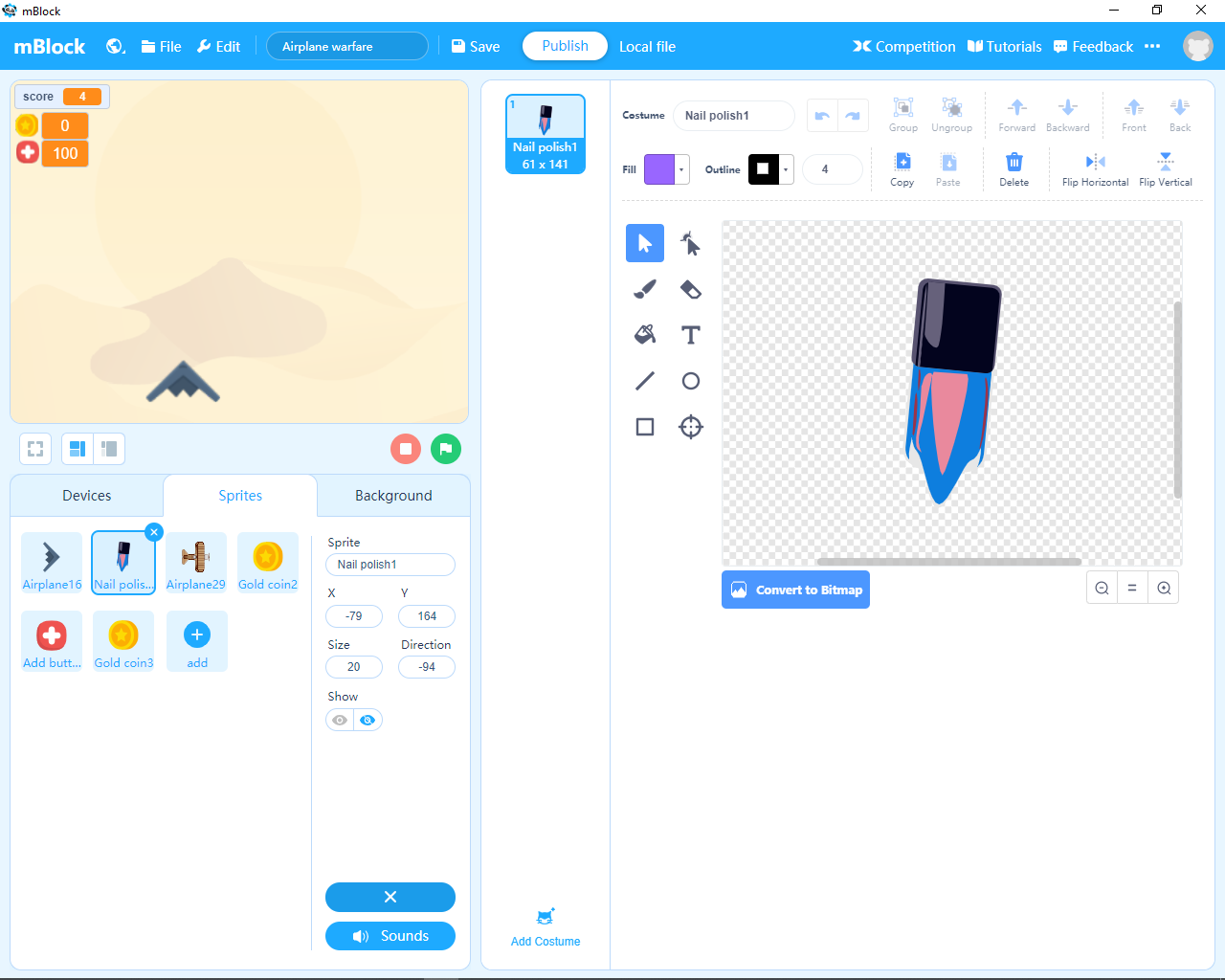This screenshot has width=1225, height=980.
Task: Open the Sounds panel
Action: click(x=390, y=936)
